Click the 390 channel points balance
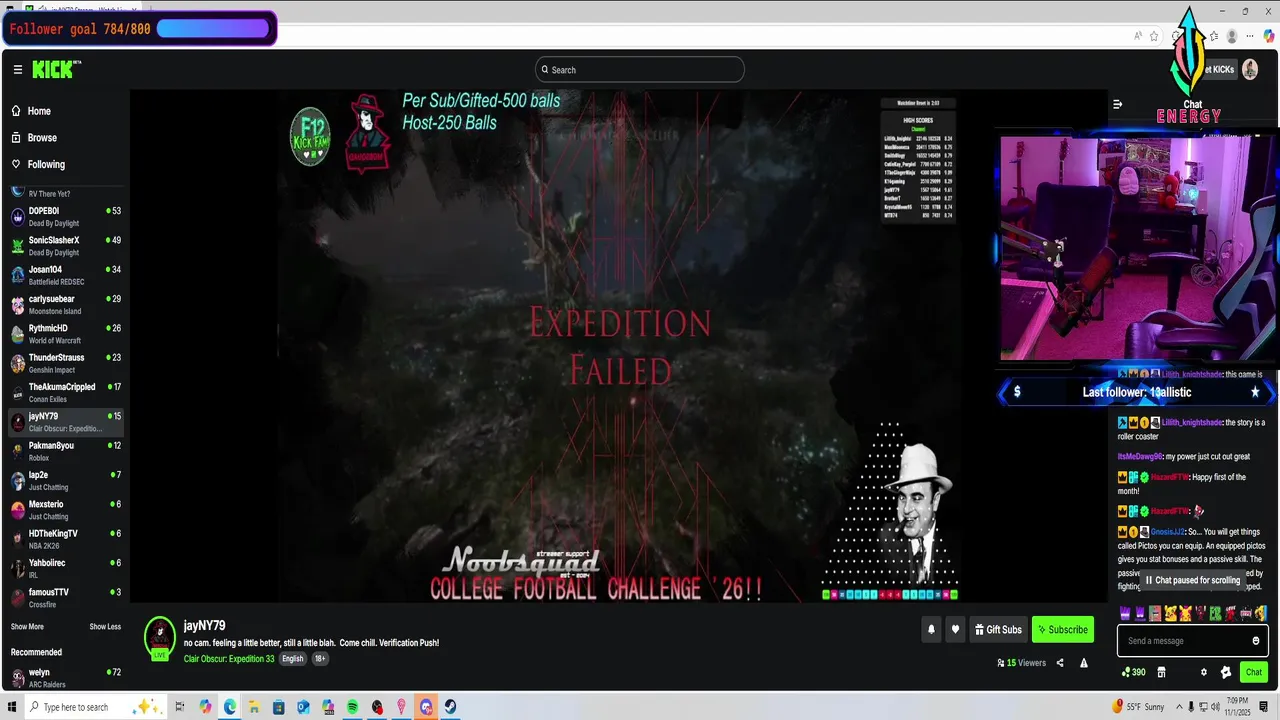Image resolution: width=1280 pixels, height=720 pixels. 1134,673
